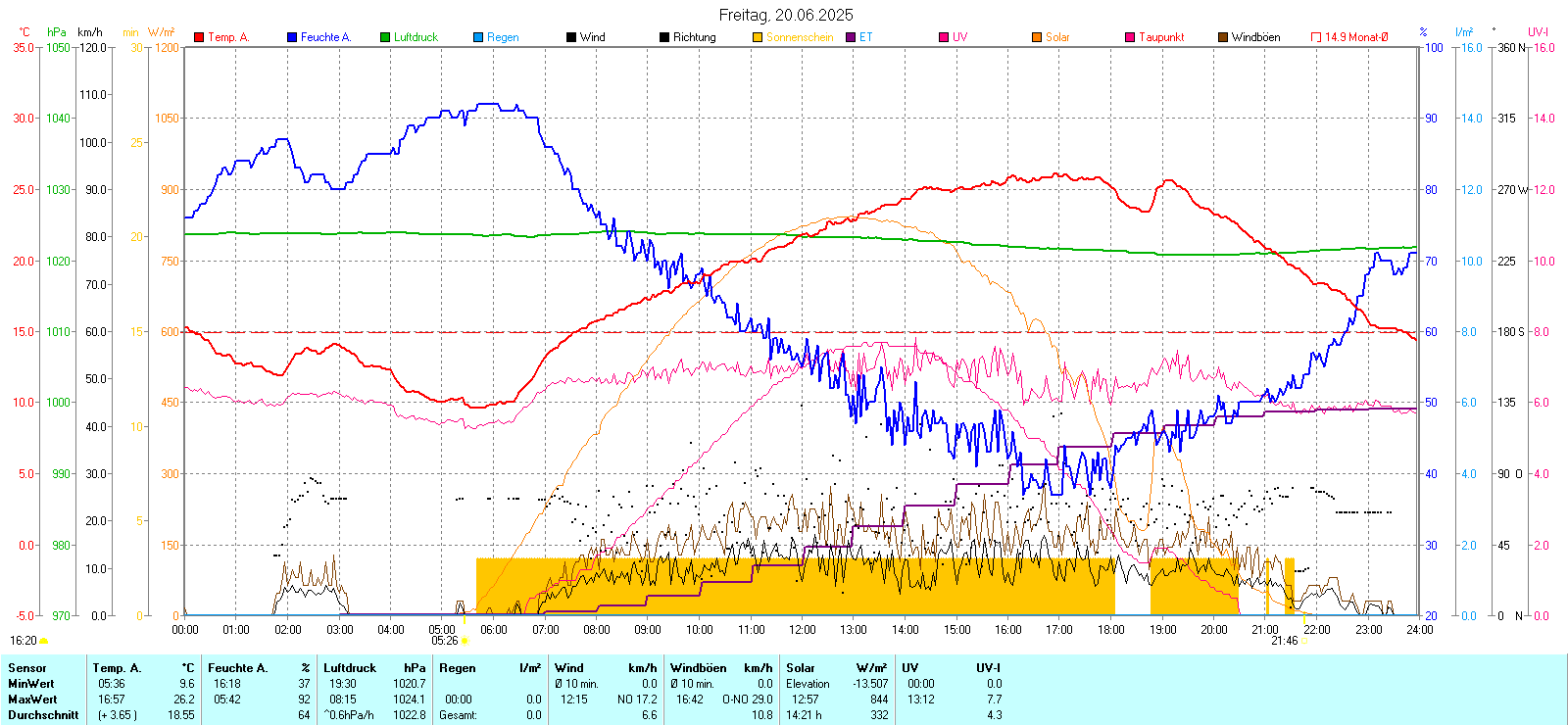This screenshot has width=1568, height=725.
Task: Click the green Luftdruck legend square
Action: 385,37
